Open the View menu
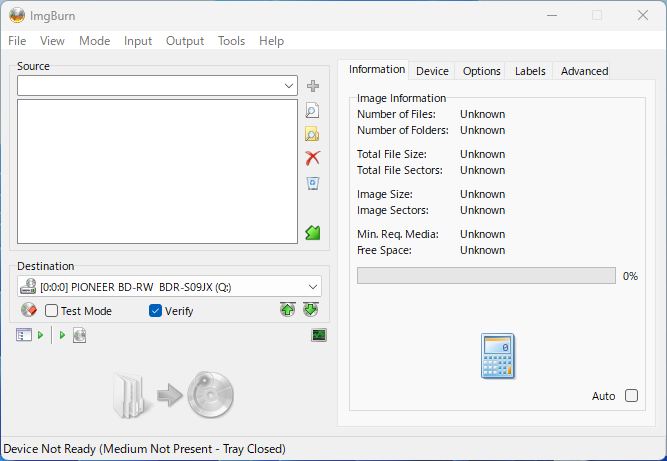This screenshot has height=461, width=667. click(x=52, y=41)
